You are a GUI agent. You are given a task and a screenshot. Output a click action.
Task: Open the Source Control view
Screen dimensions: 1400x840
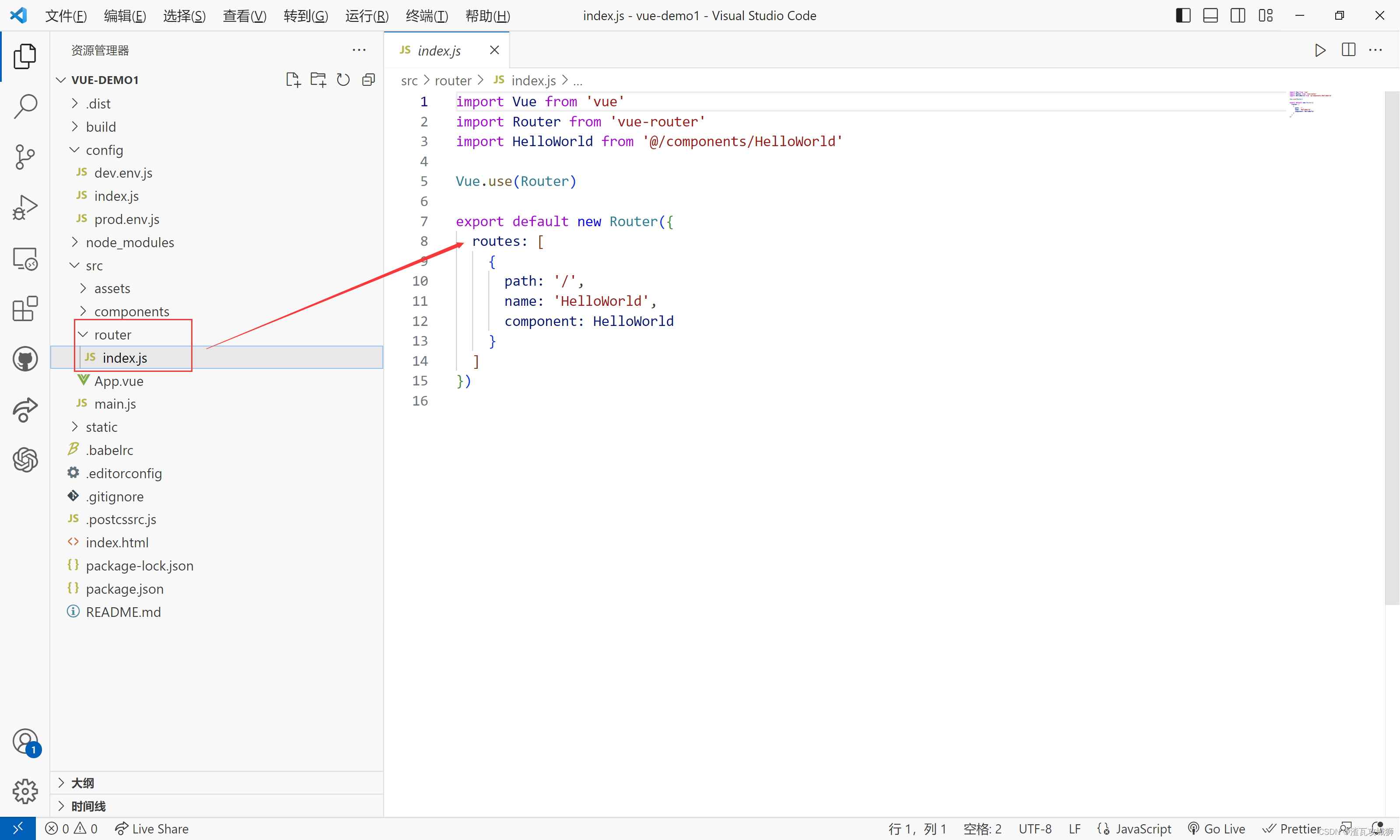25,157
